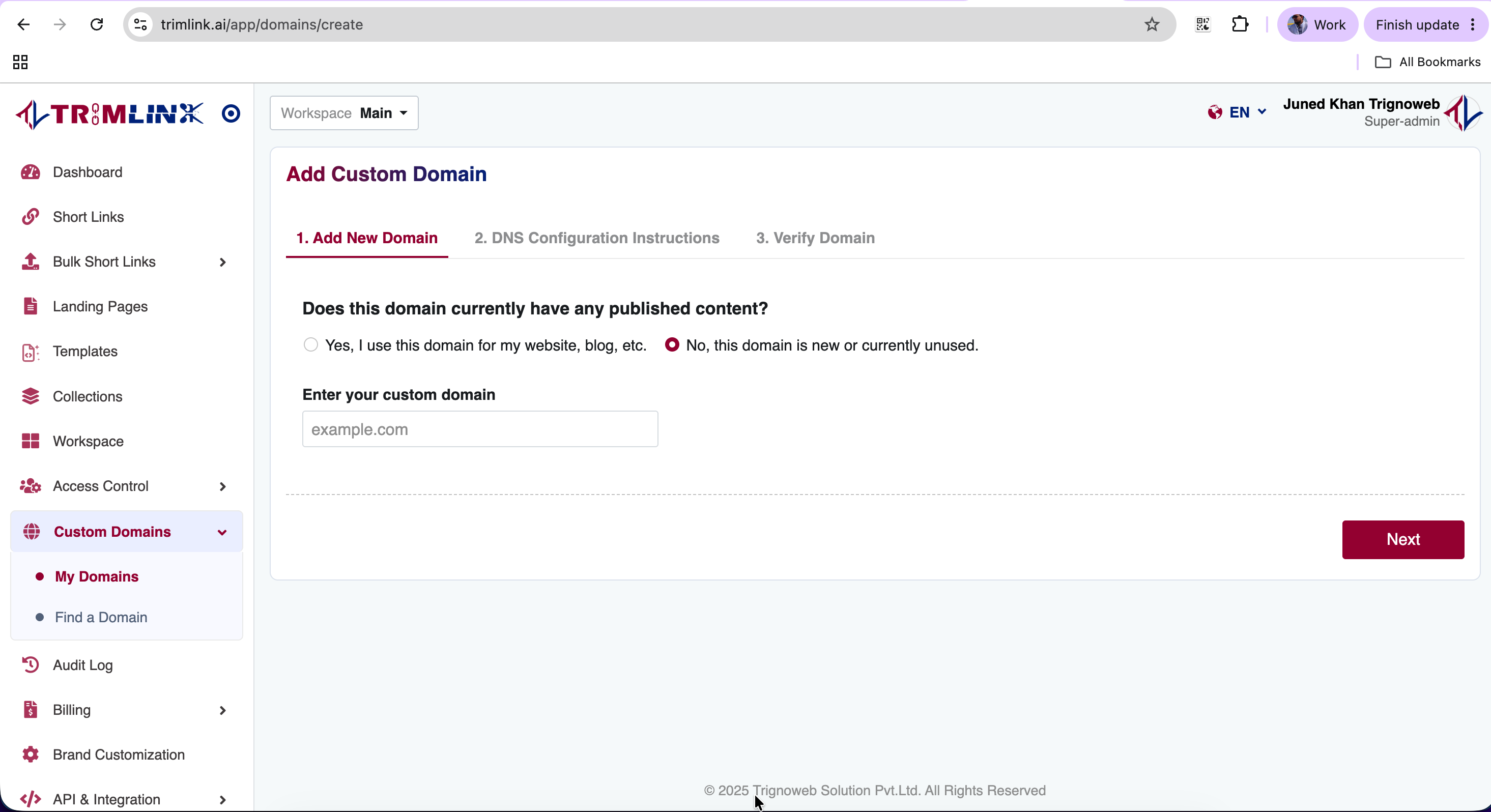This screenshot has height=812, width=1491.
Task: Switch to '1. Add New Domain' tab
Action: [x=367, y=238]
